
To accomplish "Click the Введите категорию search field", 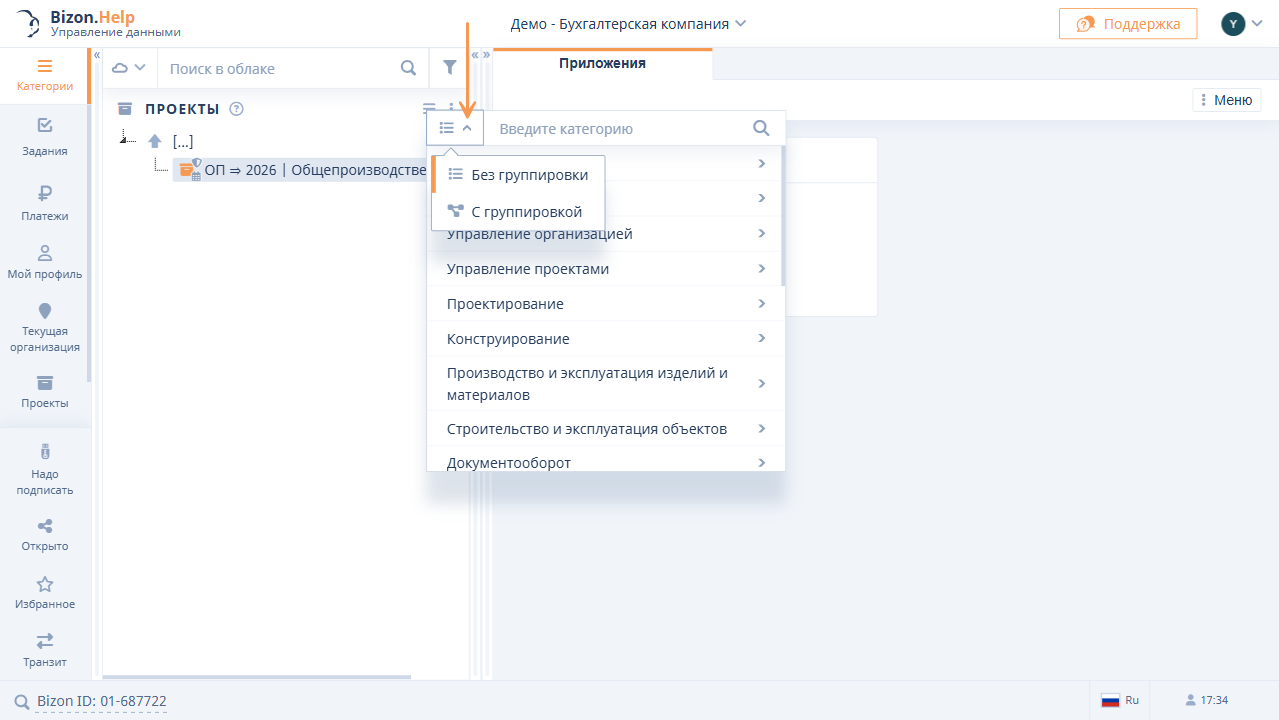I will (620, 128).
